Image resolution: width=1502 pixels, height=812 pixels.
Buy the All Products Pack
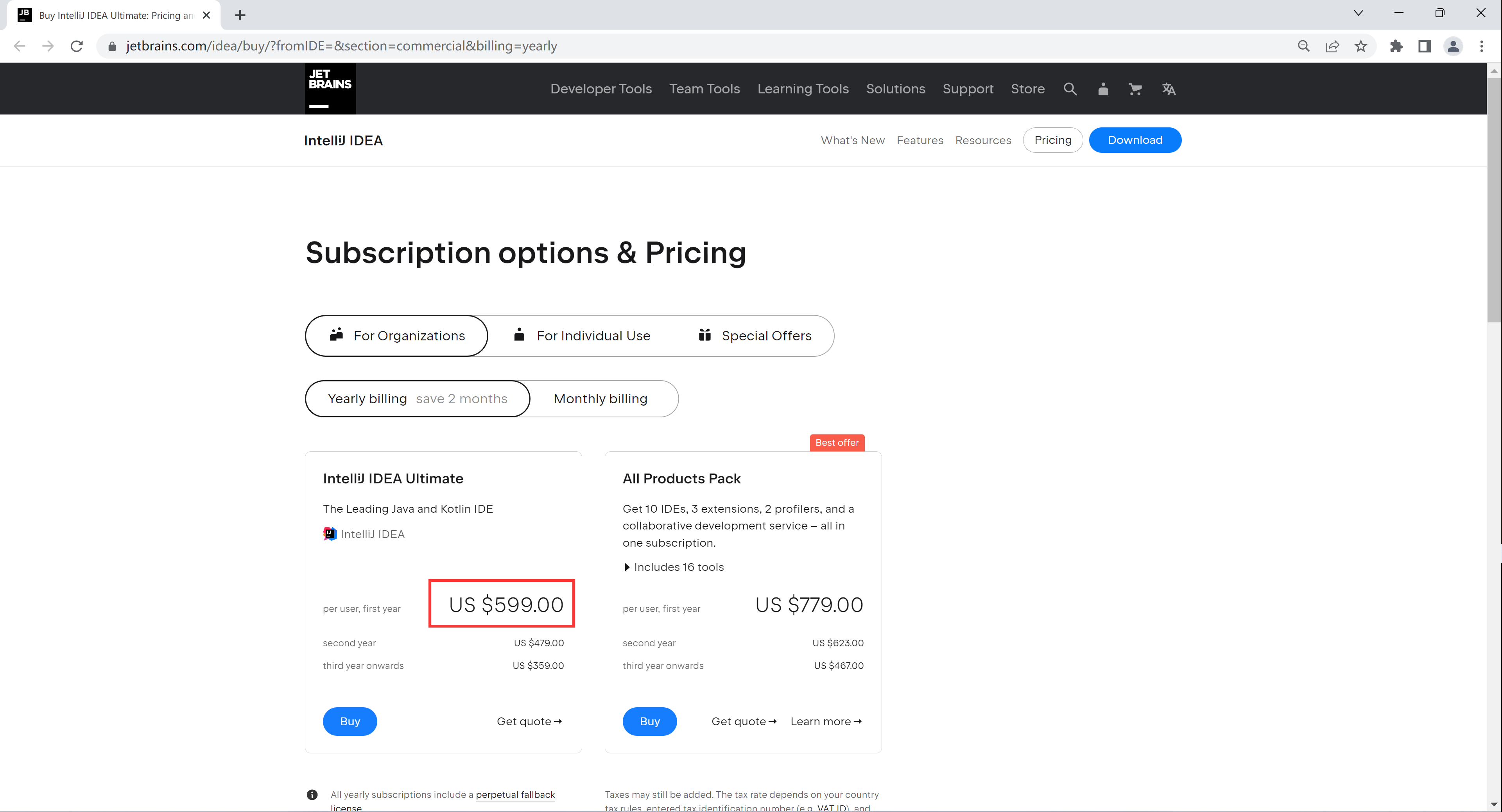pyautogui.click(x=649, y=722)
